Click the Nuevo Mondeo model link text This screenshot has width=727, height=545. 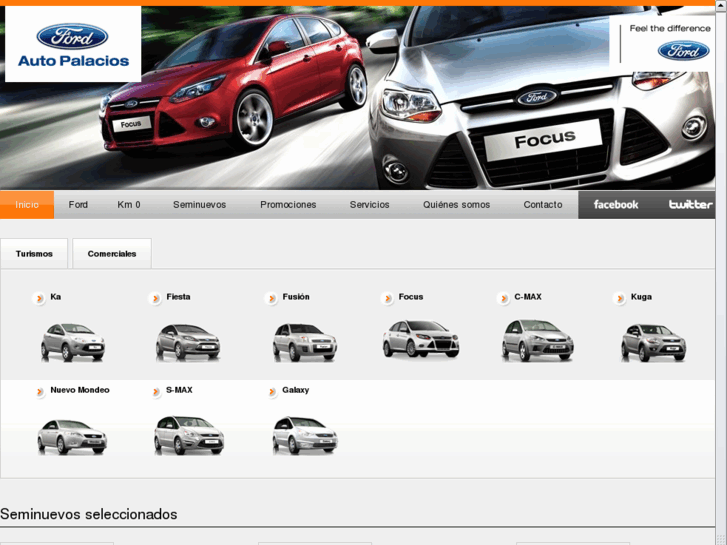[x=80, y=390]
